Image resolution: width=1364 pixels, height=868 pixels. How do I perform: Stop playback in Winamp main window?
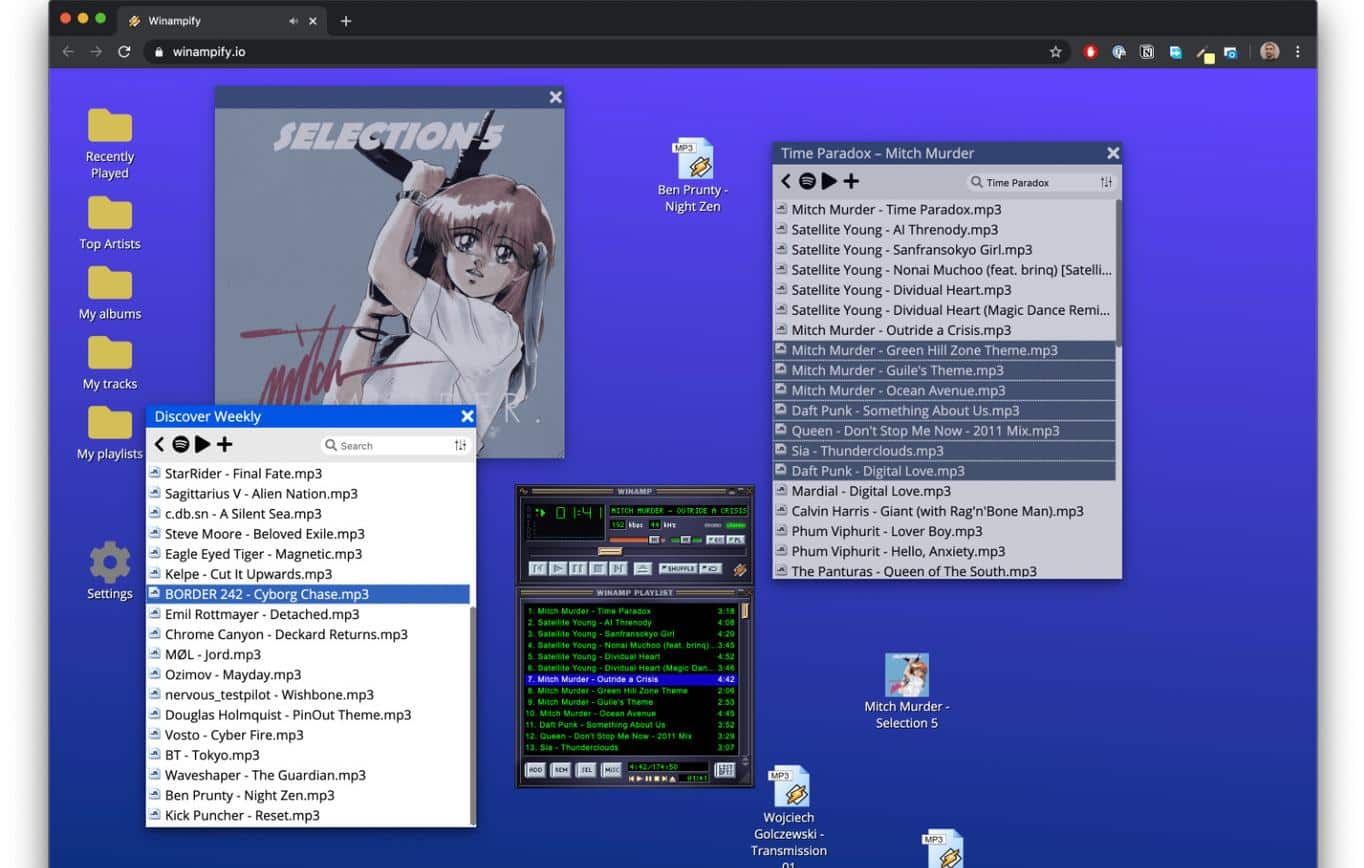pyautogui.click(x=598, y=568)
